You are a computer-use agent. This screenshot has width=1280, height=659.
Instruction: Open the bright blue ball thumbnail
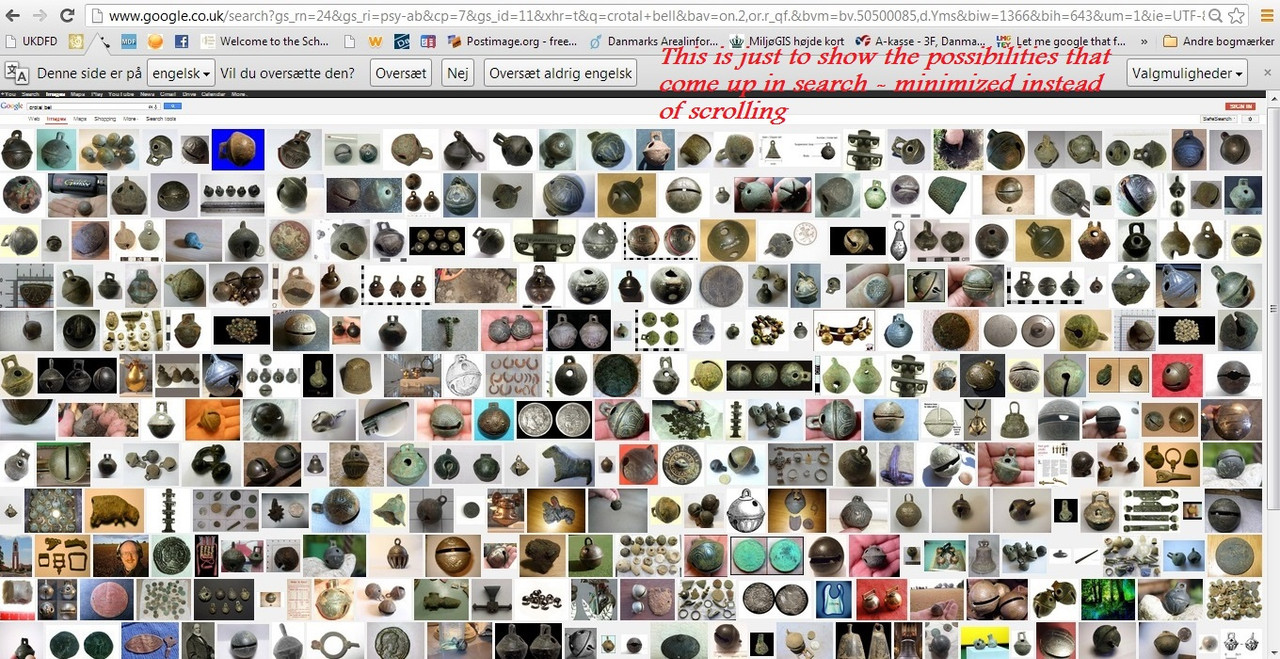pos(194,240)
